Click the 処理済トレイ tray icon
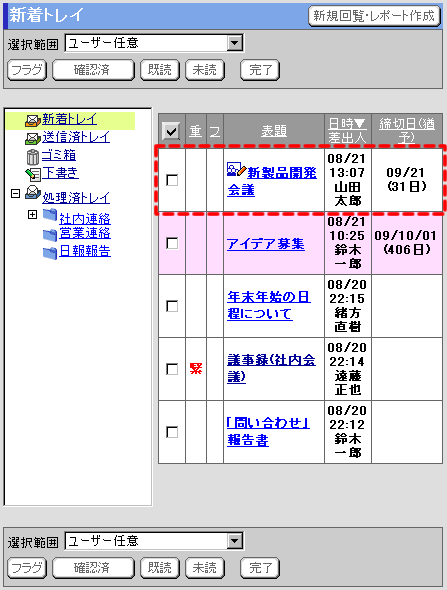Image resolution: width=447 pixels, height=590 pixels. (x=33, y=193)
